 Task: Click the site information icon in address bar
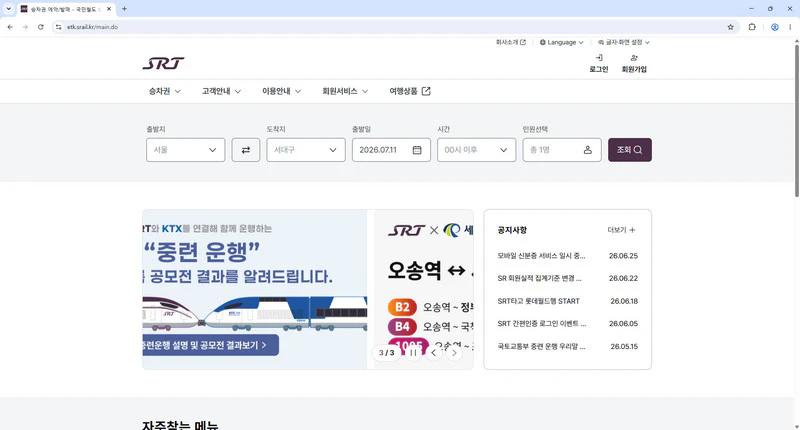[x=59, y=27]
